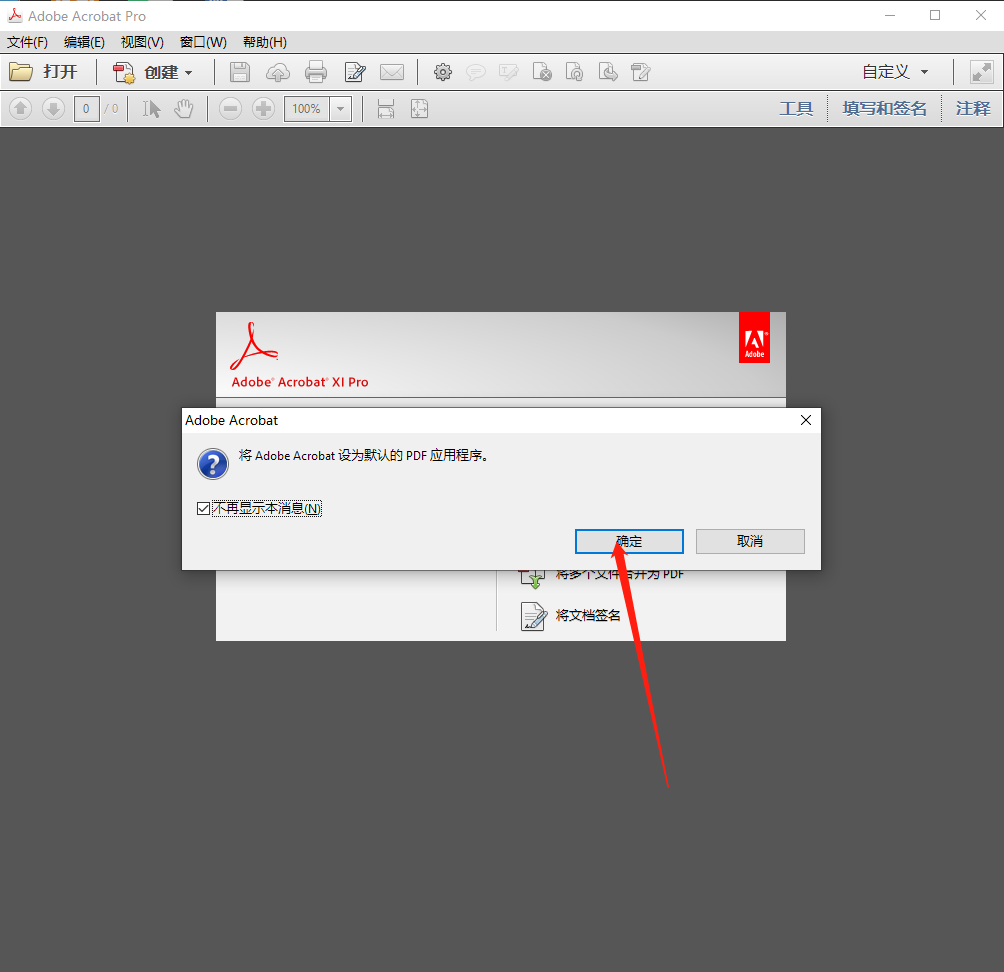The image size is (1004, 972).
Task: Confirm with the 确定 button
Action: tap(629, 541)
